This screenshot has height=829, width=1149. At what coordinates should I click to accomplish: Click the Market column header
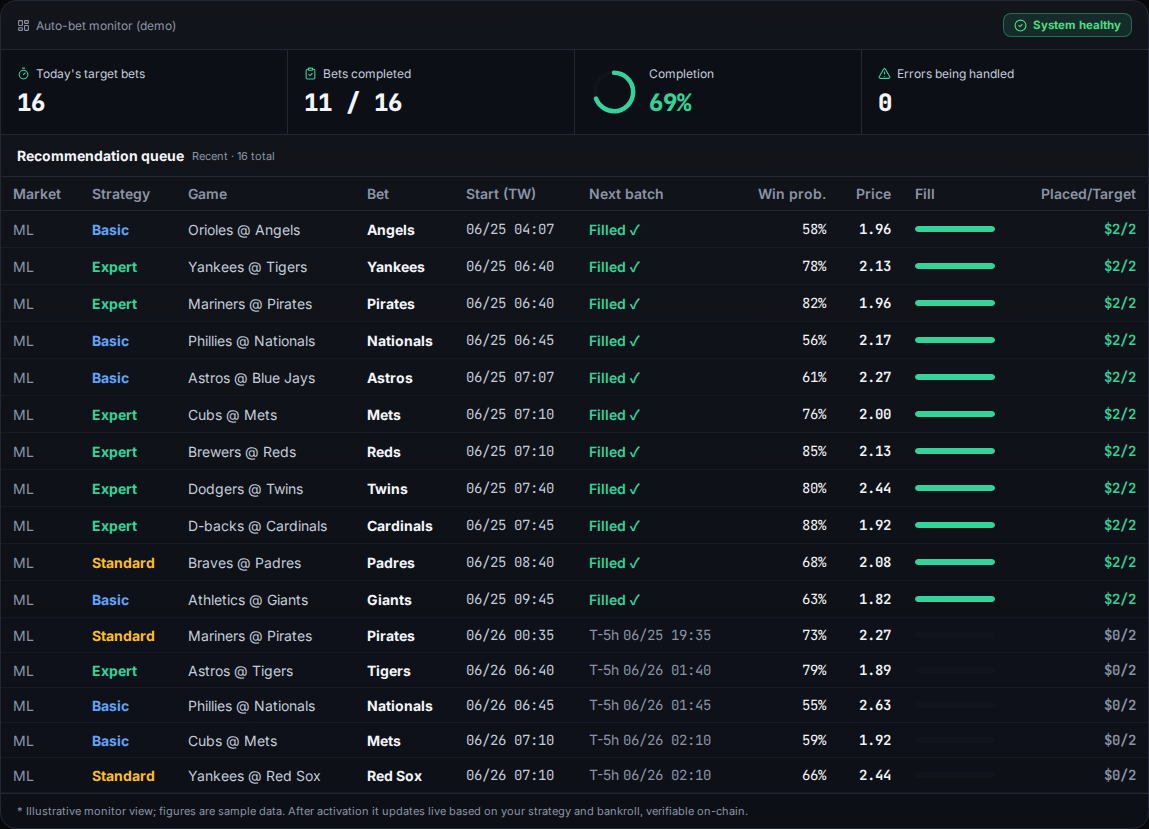(37, 194)
